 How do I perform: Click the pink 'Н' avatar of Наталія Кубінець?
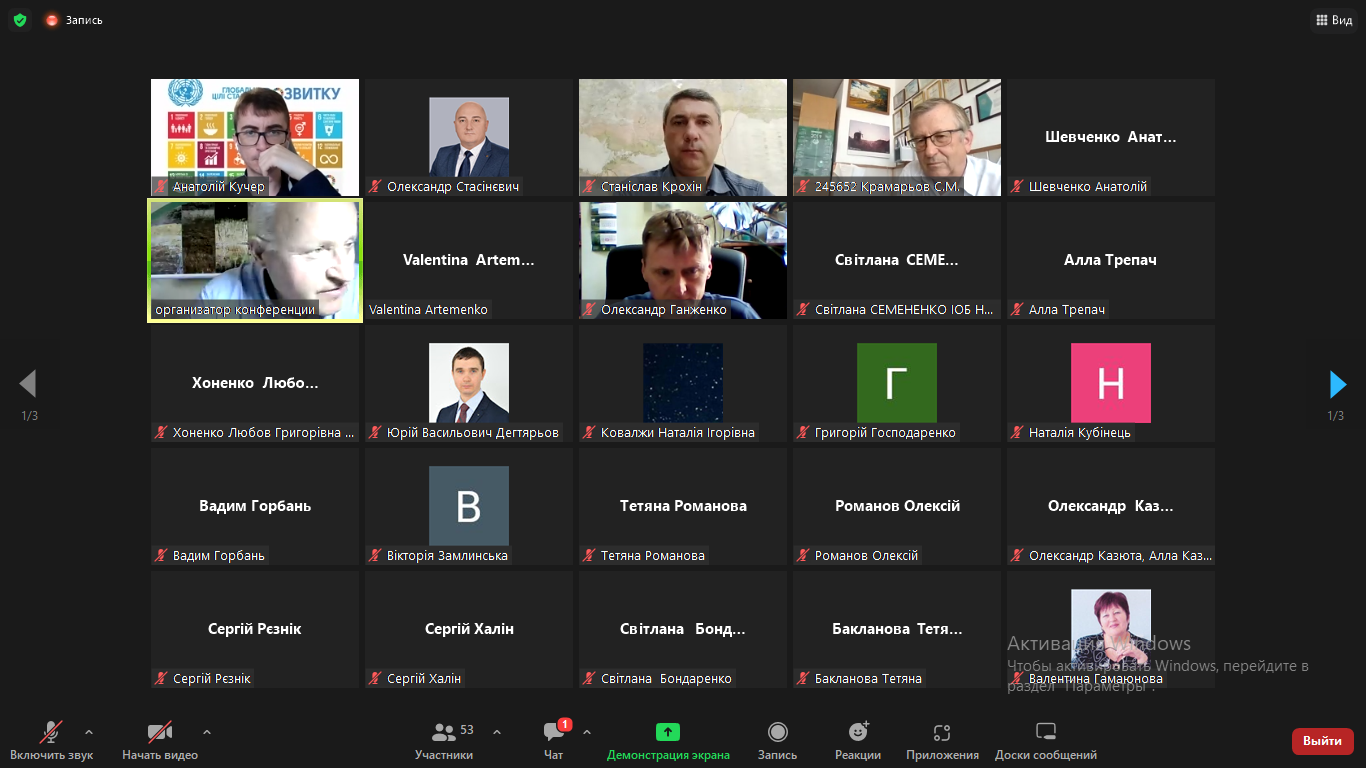click(1111, 383)
